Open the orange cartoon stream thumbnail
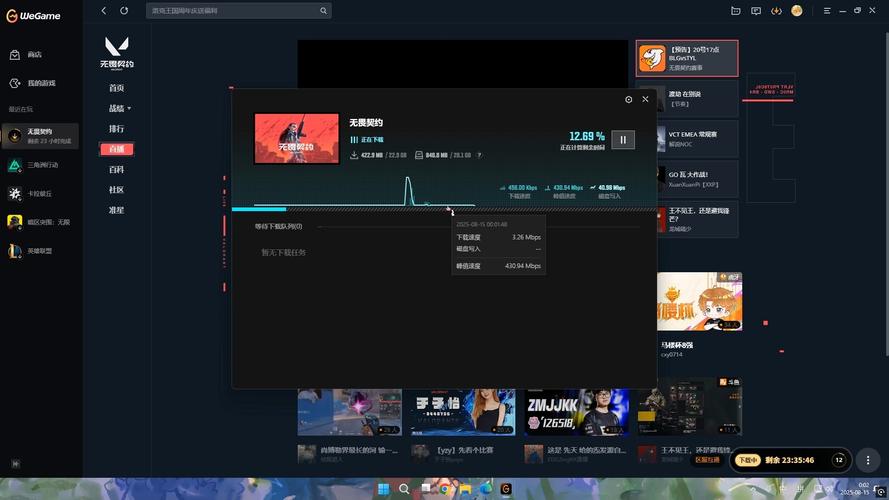Viewport: 889px width, 500px height. coord(700,302)
